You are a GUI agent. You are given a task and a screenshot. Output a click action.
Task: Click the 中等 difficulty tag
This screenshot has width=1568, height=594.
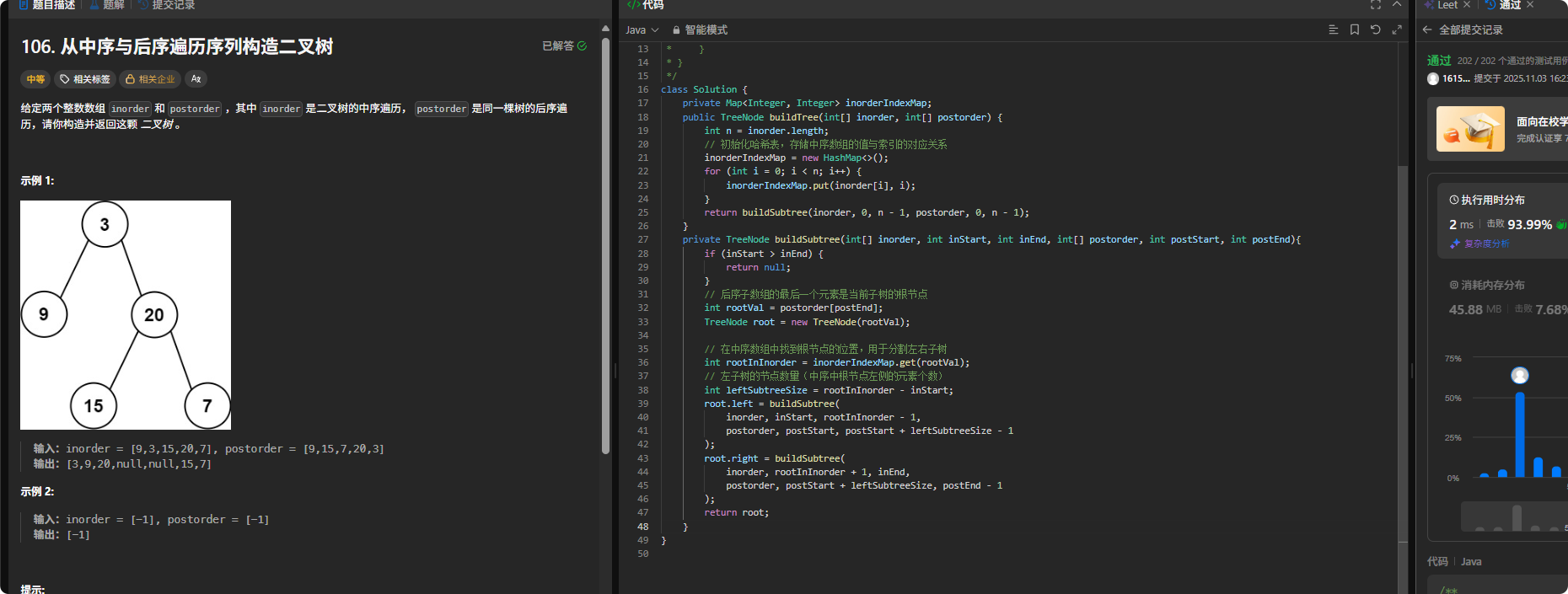[x=35, y=79]
